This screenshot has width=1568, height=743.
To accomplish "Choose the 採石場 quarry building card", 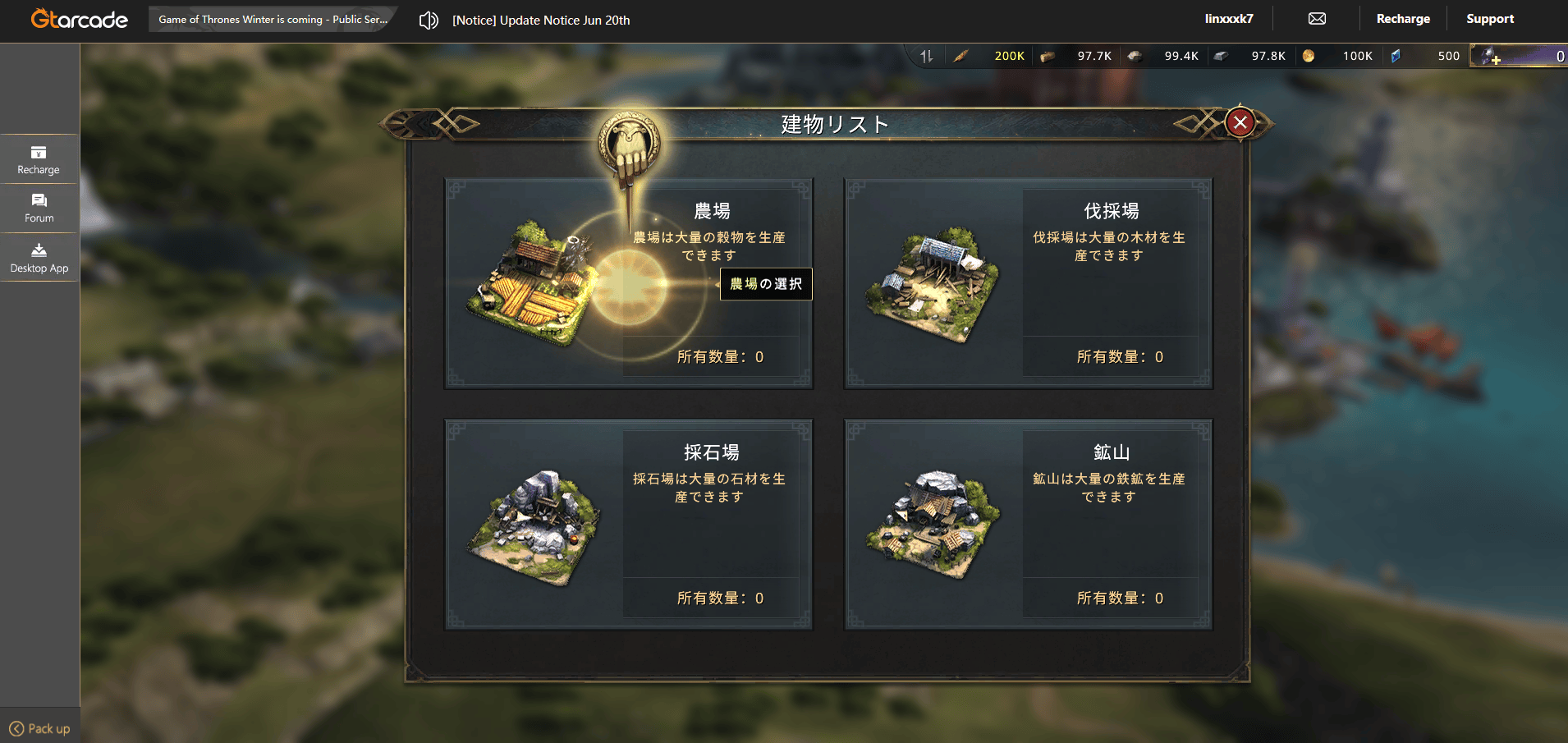I will (629, 525).
